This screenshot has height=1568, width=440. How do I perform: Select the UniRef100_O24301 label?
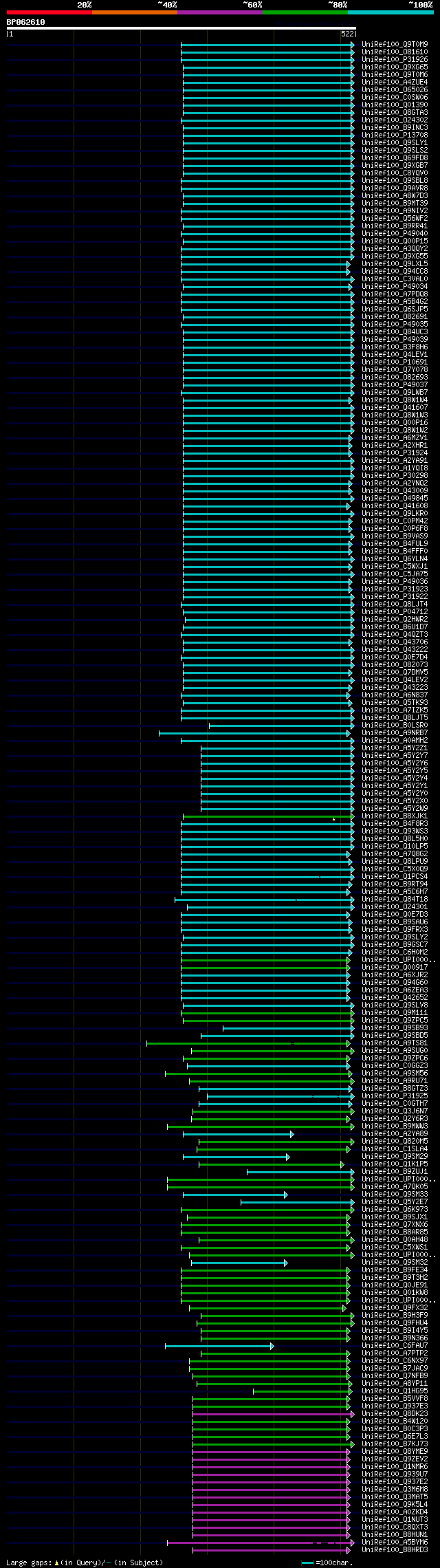[x=395, y=907]
